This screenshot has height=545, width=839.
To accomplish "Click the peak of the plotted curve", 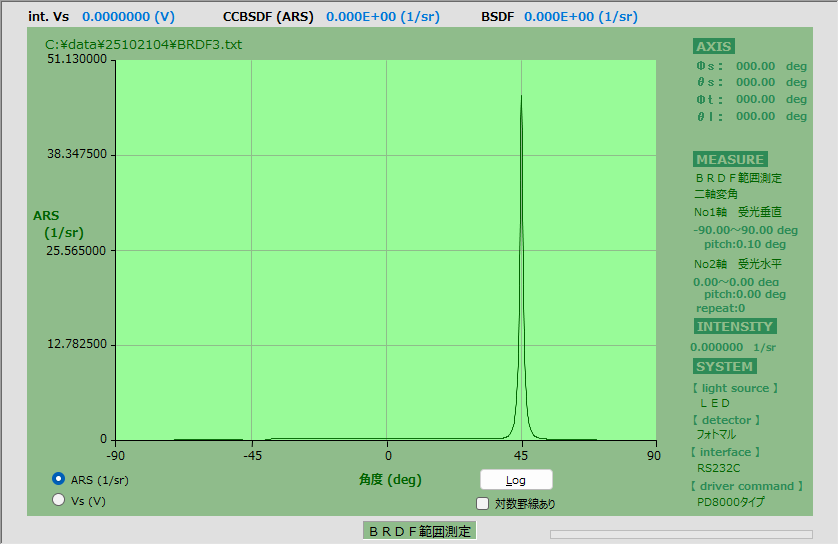I will (x=521, y=97).
